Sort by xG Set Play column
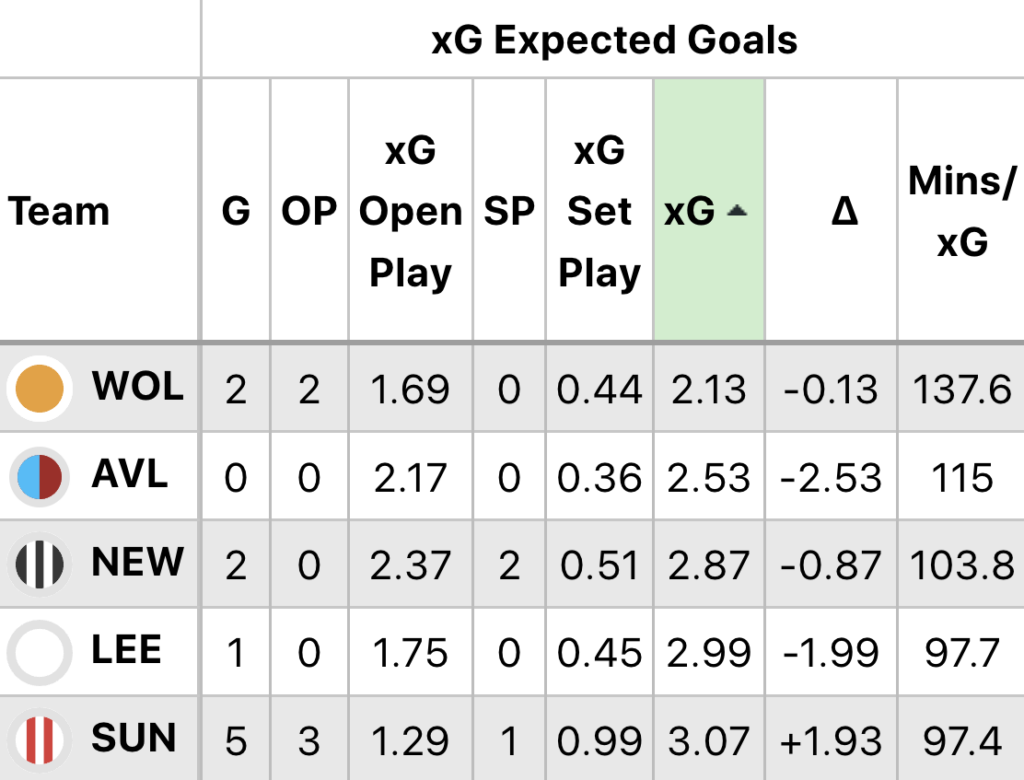The width and height of the screenshot is (1024, 780). pyautogui.click(x=599, y=211)
